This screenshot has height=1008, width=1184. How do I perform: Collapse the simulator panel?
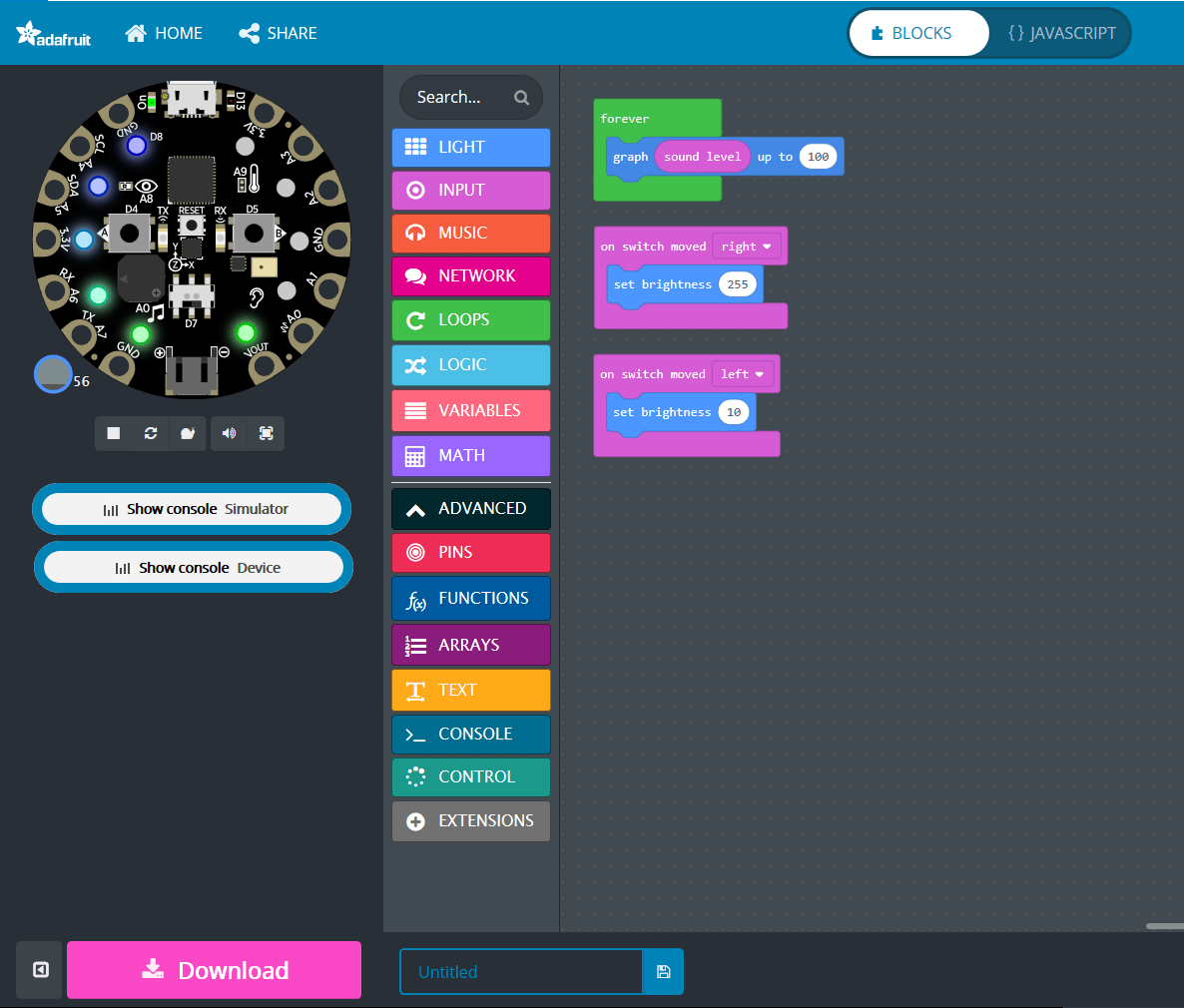click(38, 969)
